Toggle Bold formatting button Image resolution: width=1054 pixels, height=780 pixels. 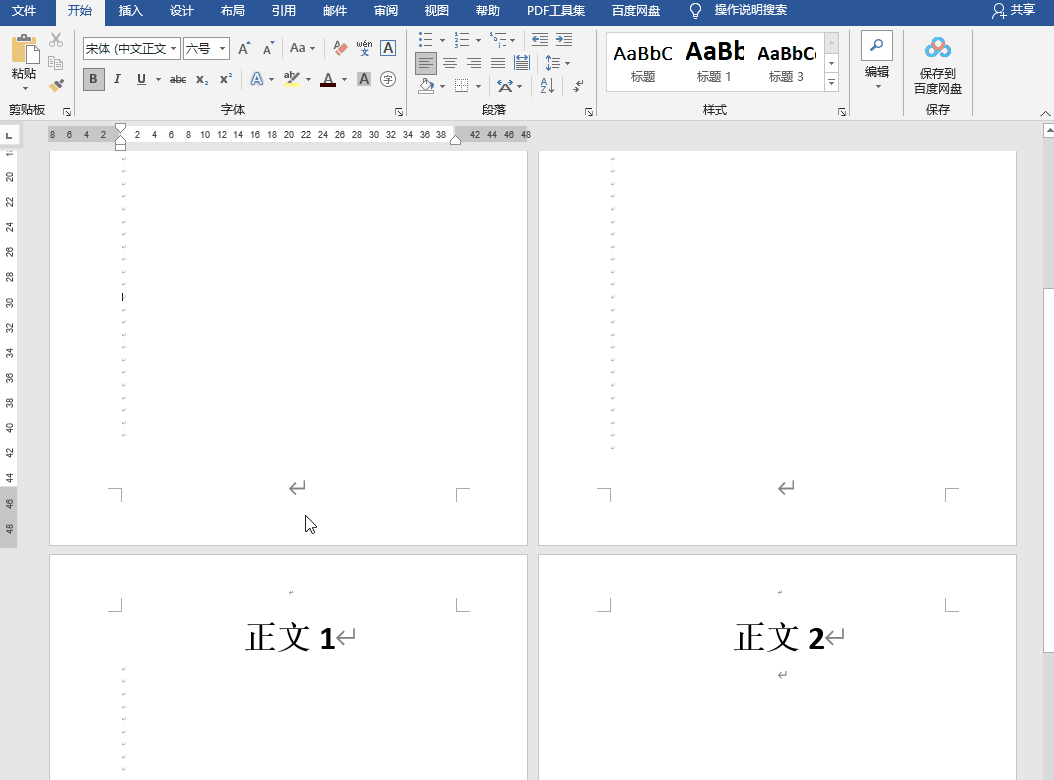coord(93,79)
